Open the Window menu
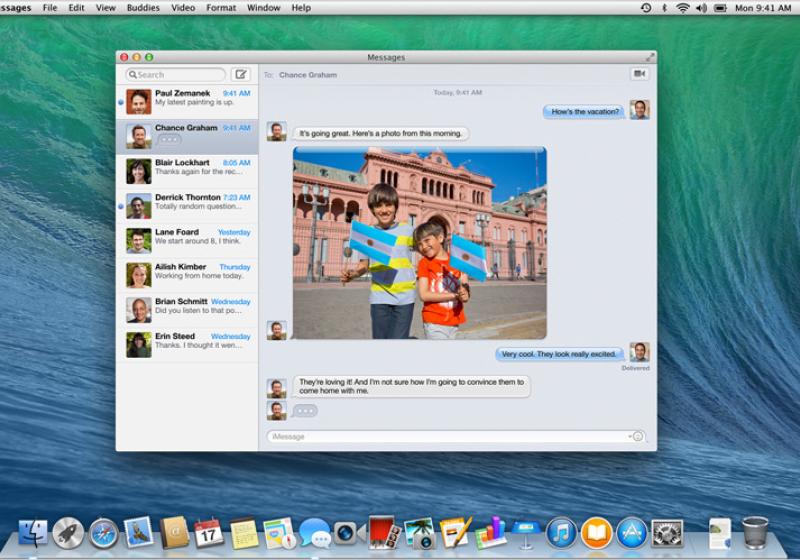Screen dimensions: 800x560 (x=264, y=8)
